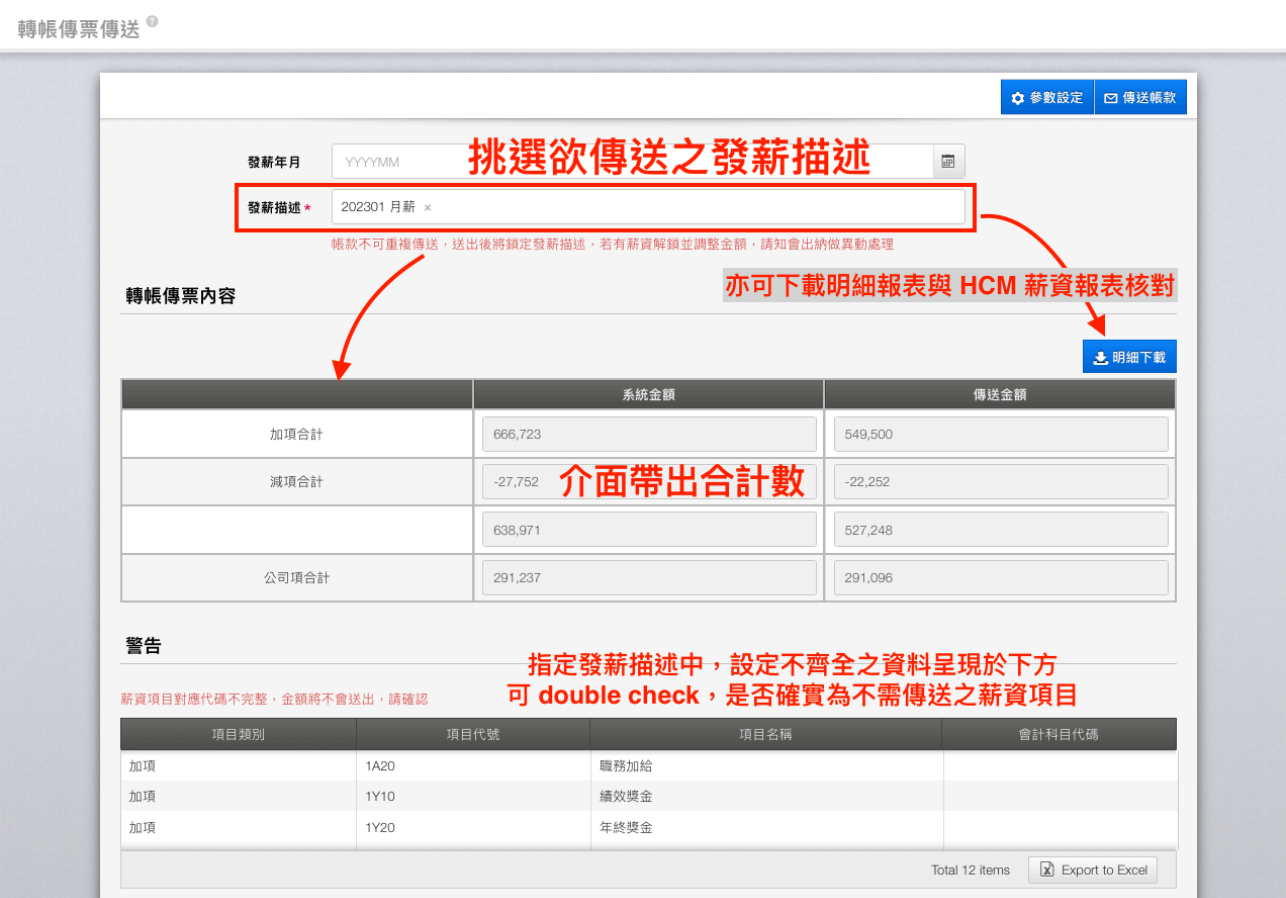
Task: Click the help icon beside 轉帳傳票傳送 title
Action: tap(152, 21)
